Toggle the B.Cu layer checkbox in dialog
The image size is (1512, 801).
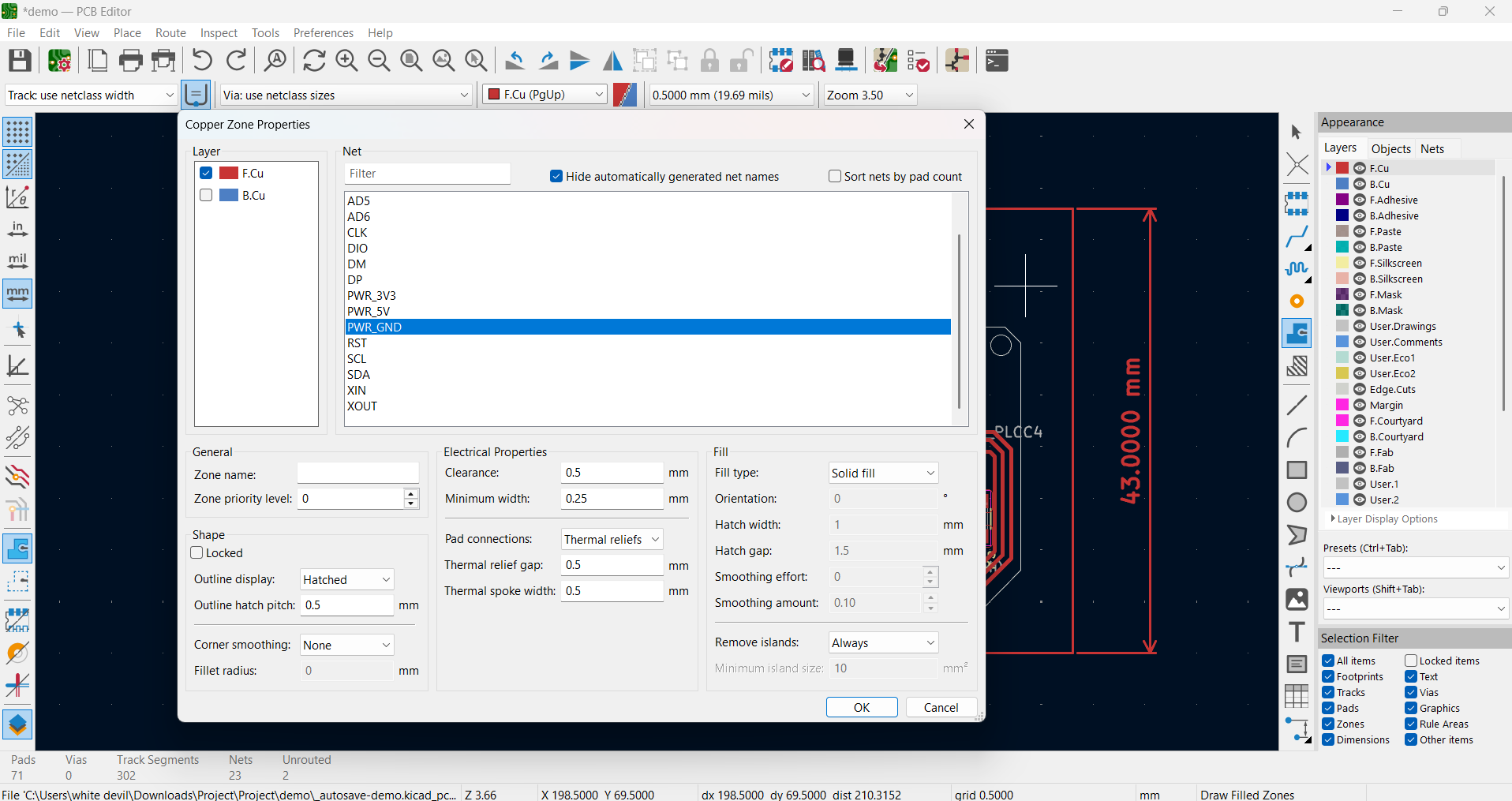[x=206, y=195]
